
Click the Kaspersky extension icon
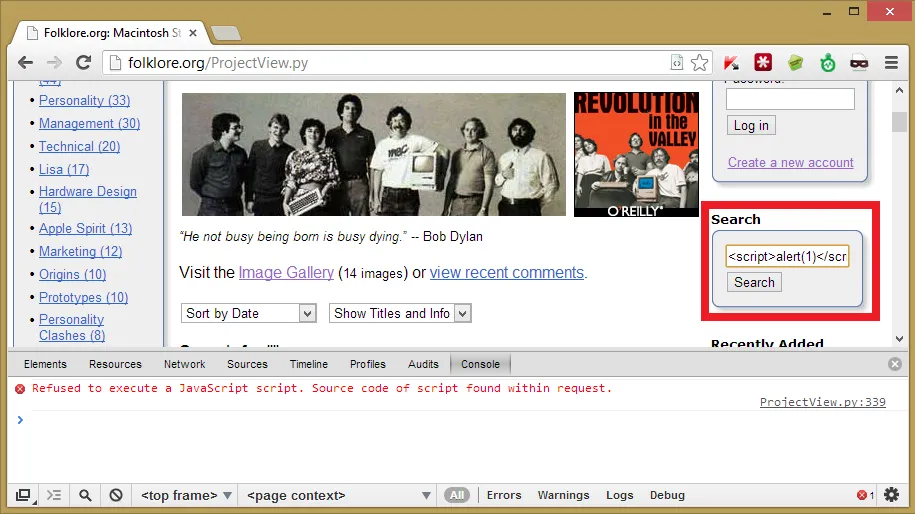coord(731,63)
